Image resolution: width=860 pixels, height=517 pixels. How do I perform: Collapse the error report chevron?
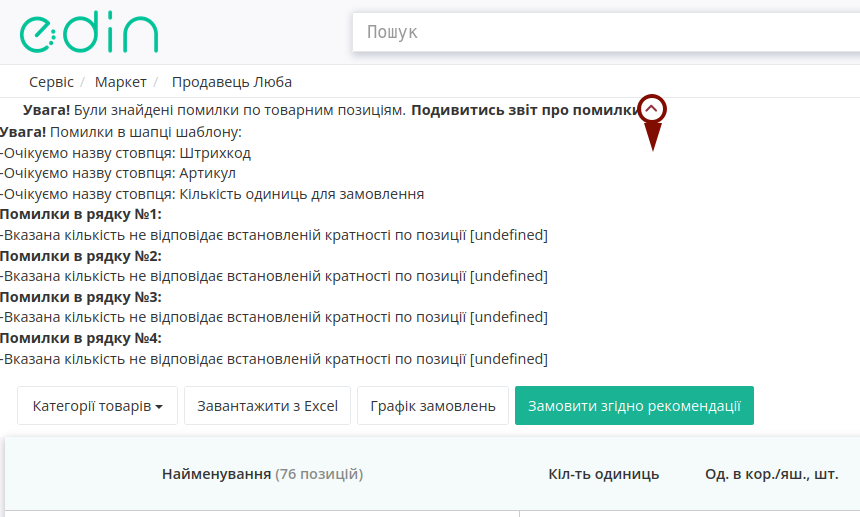(x=652, y=109)
